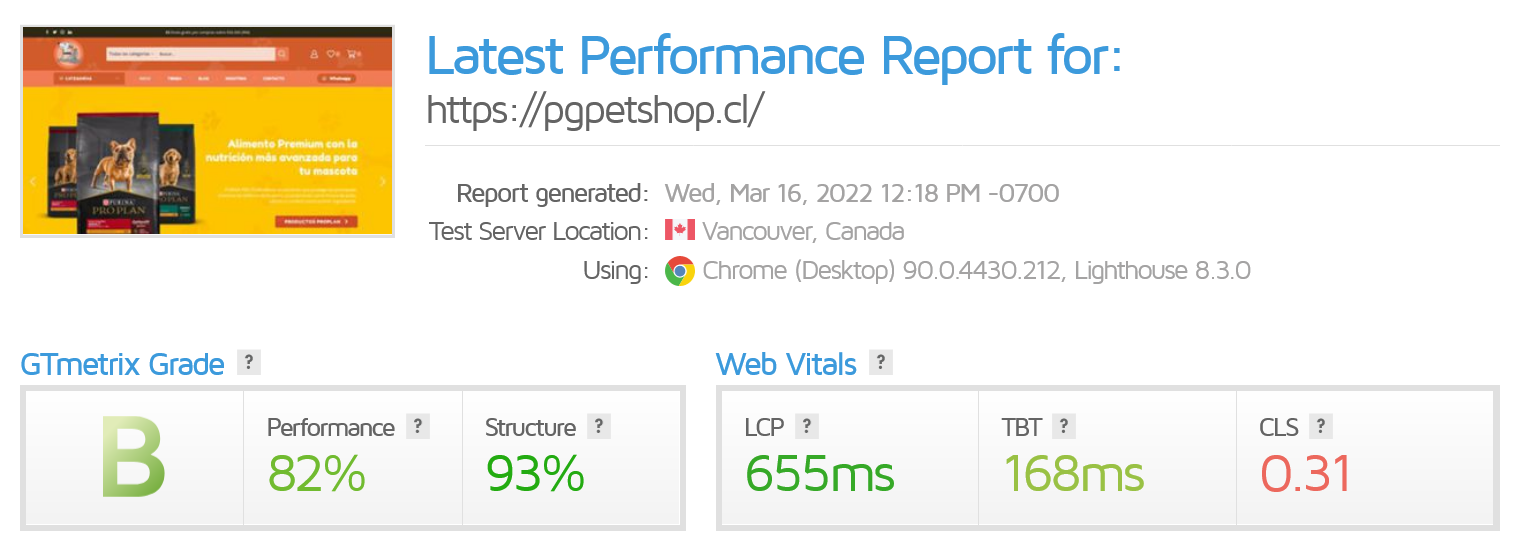Viewport: 1521px width, 559px height.
Task: Select the GTmetrix Grade heading
Action: [x=122, y=365]
